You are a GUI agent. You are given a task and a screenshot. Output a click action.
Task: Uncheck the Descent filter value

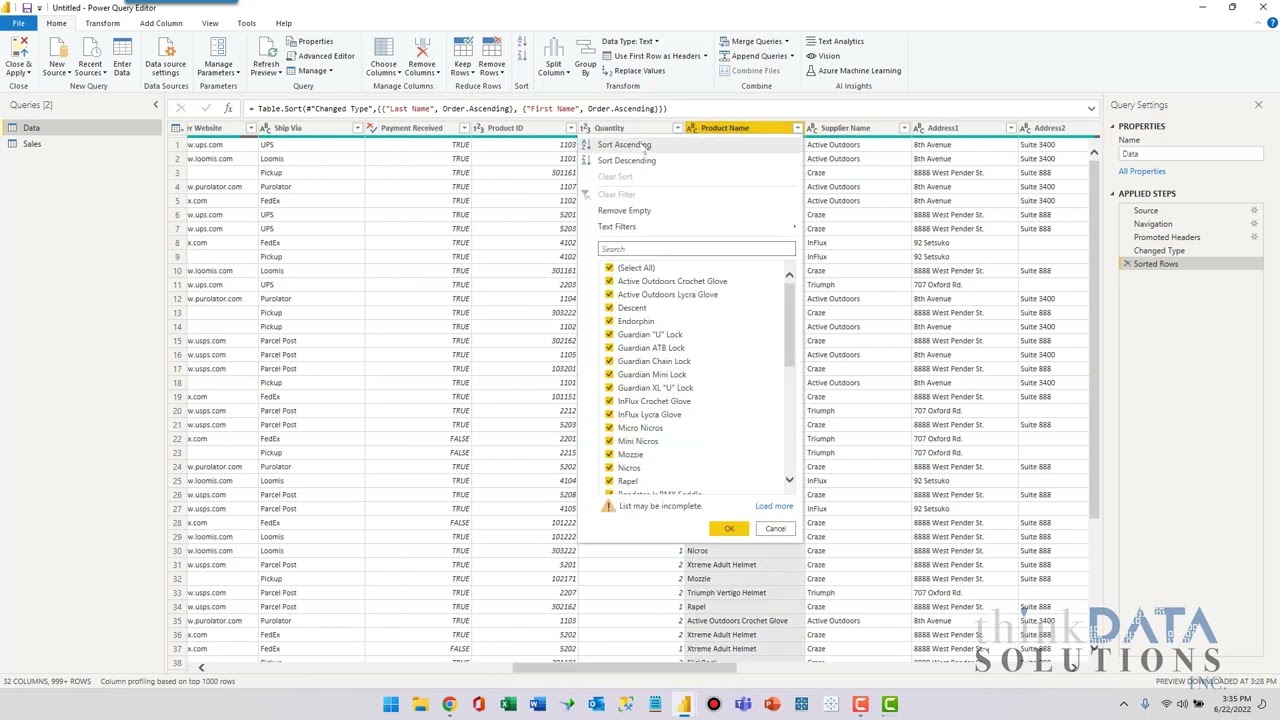(x=609, y=308)
